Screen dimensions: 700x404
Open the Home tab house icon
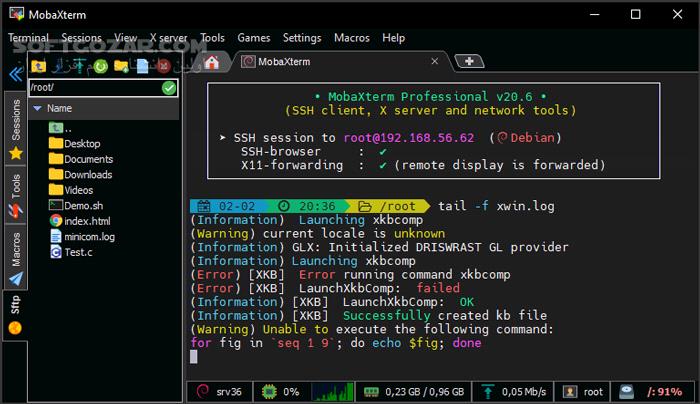212,62
